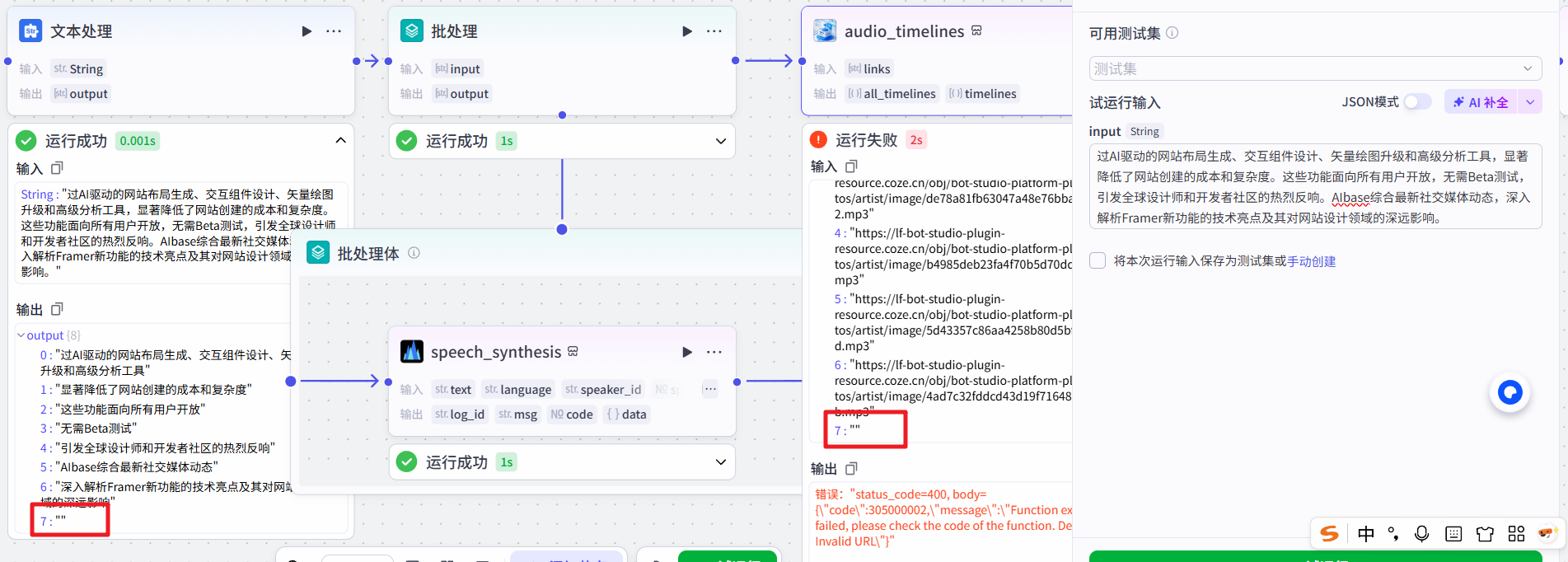Open the 批处理 node more options menu
The image size is (1568, 562).
714,31
